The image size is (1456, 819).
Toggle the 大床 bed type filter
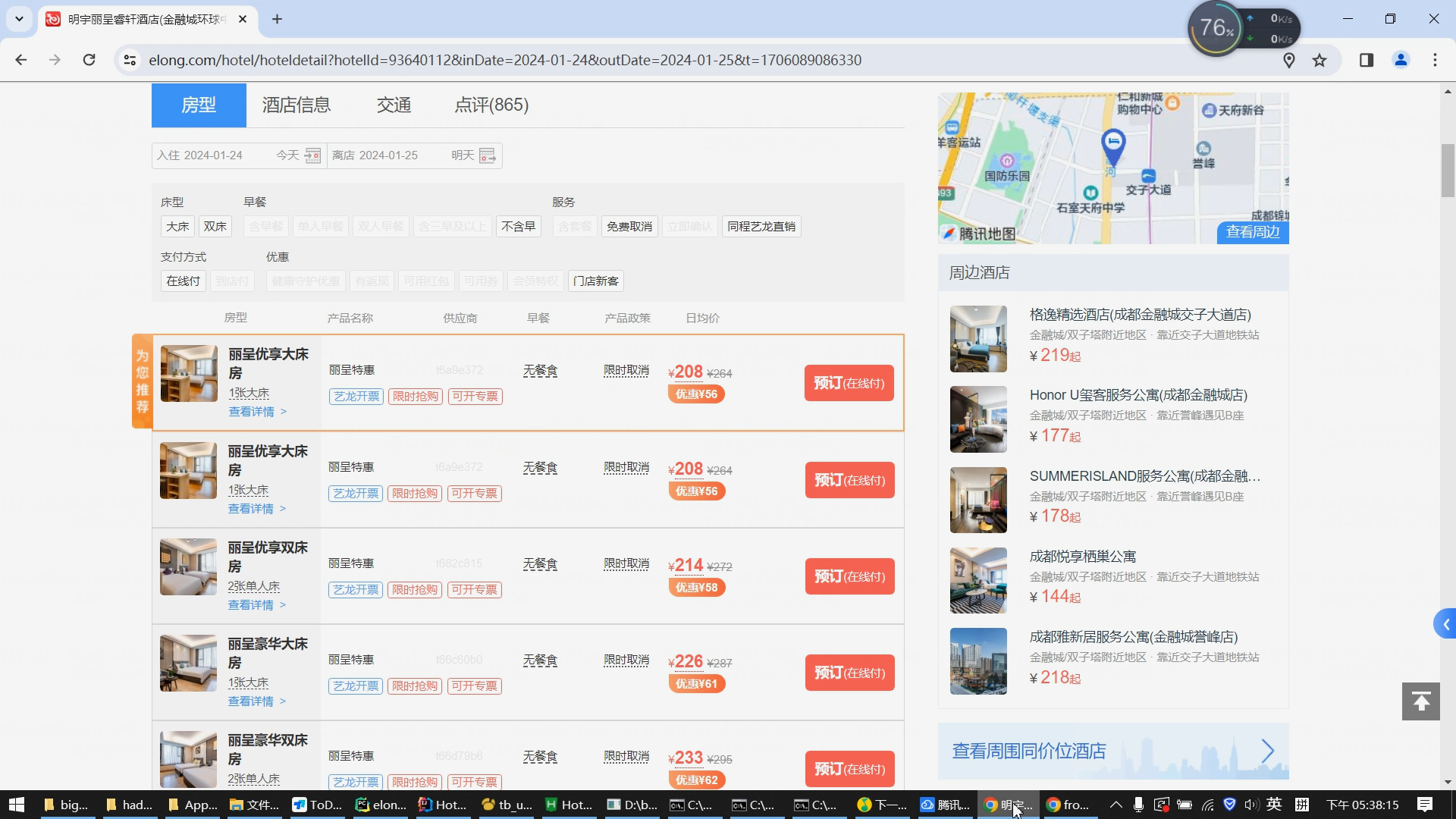(177, 227)
